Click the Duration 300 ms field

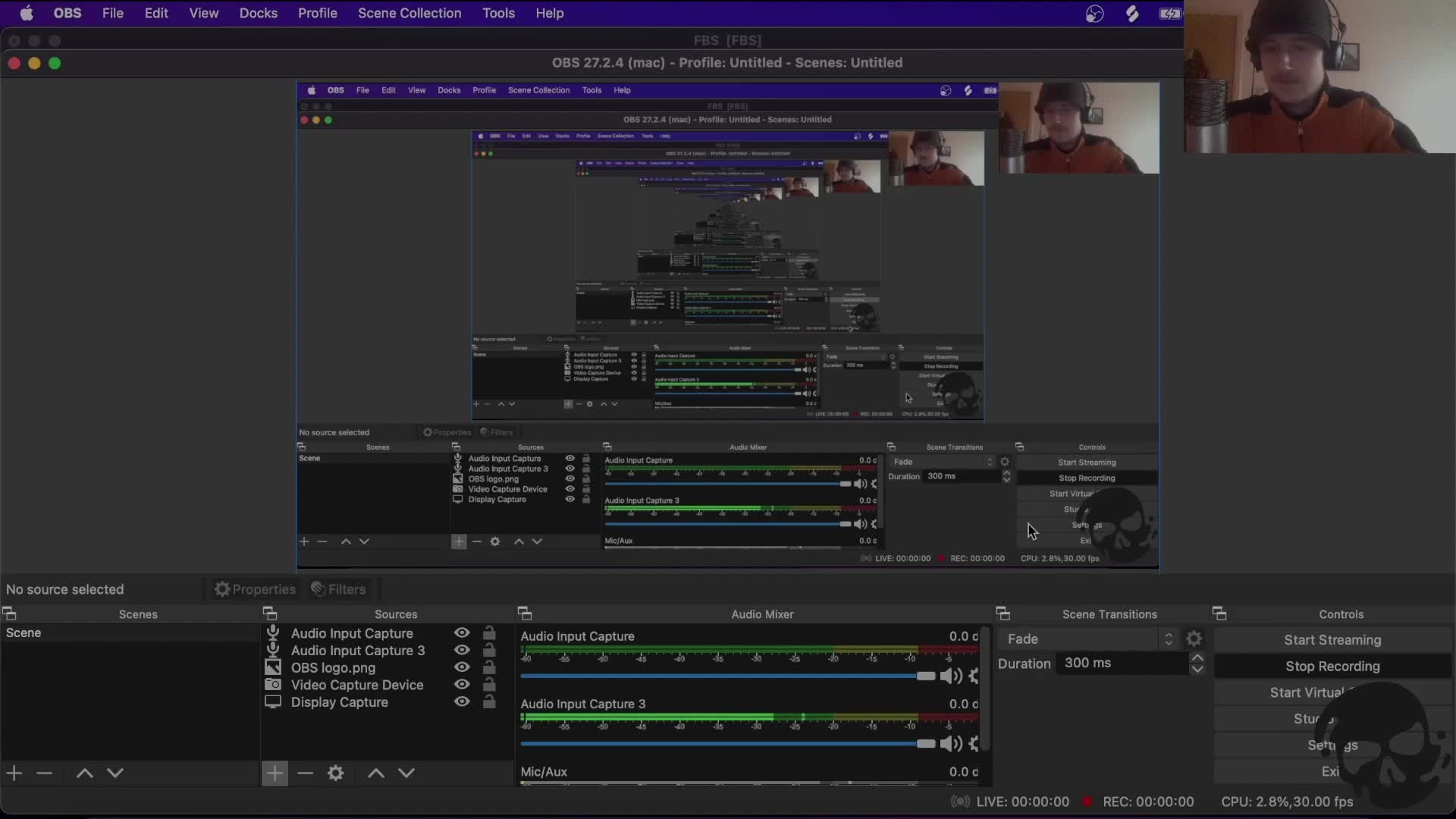tap(1122, 663)
